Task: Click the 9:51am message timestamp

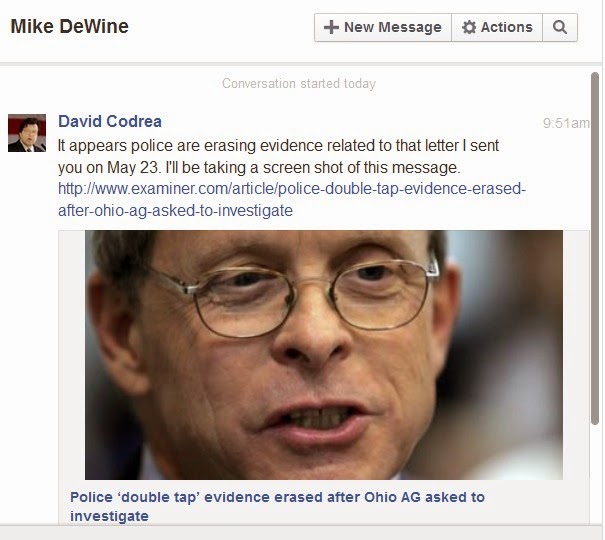Action: coord(566,123)
